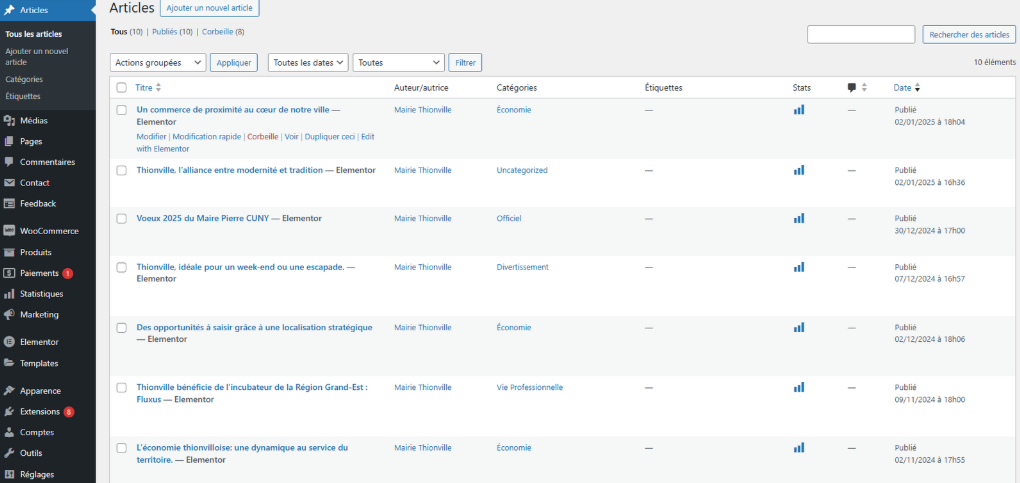Image resolution: width=1020 pixels, height=483 pixels.
Task: Click Voir link under first article
Action: tap(291, 137)
